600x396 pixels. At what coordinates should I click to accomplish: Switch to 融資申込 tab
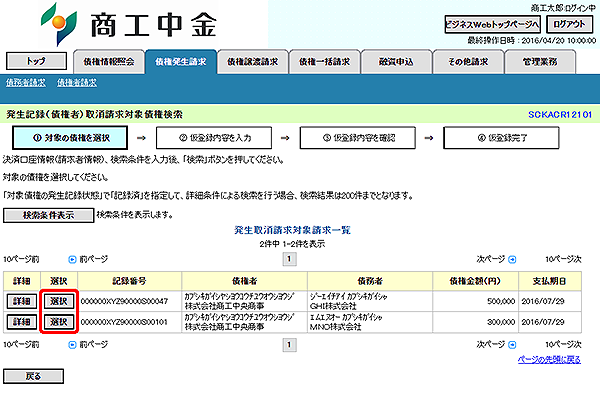[396, 62]
